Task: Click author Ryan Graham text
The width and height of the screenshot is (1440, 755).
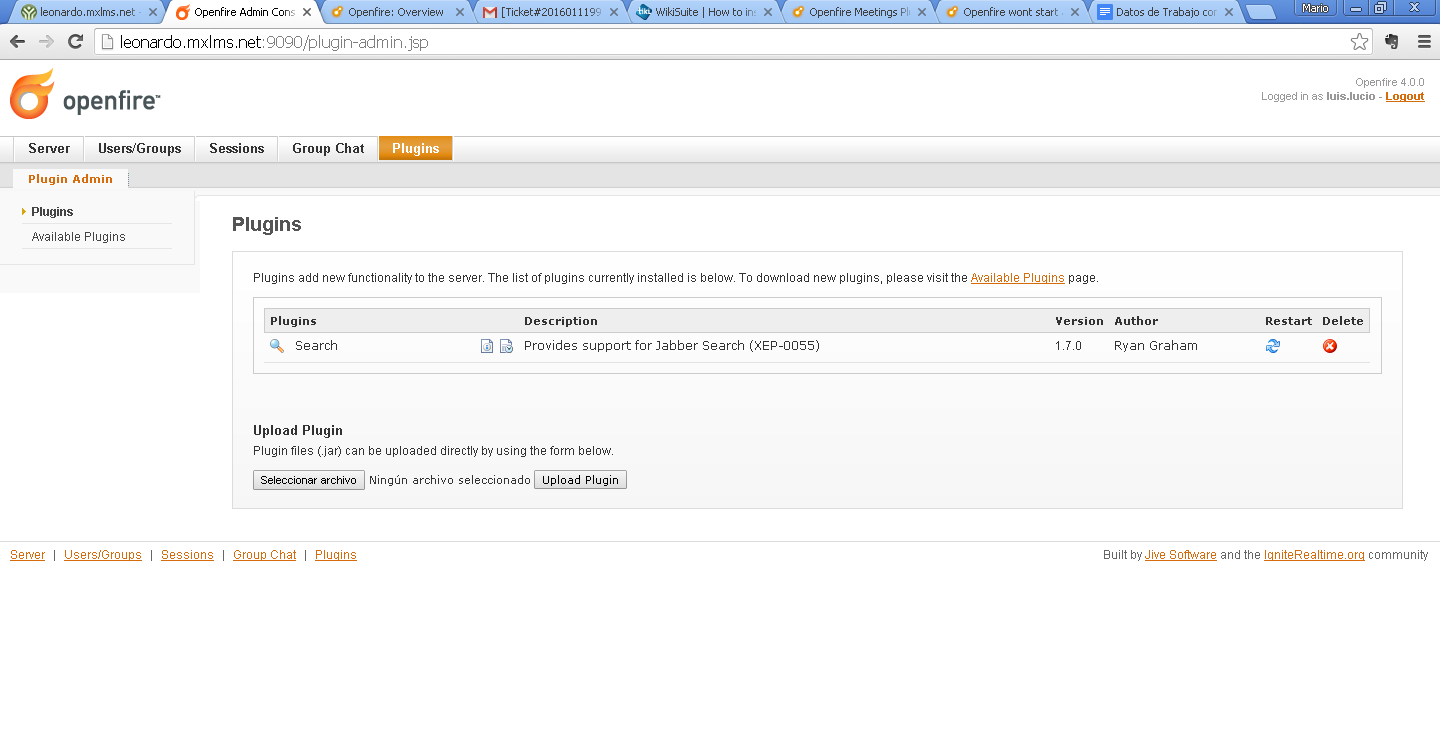Action: click(1156, 346)
